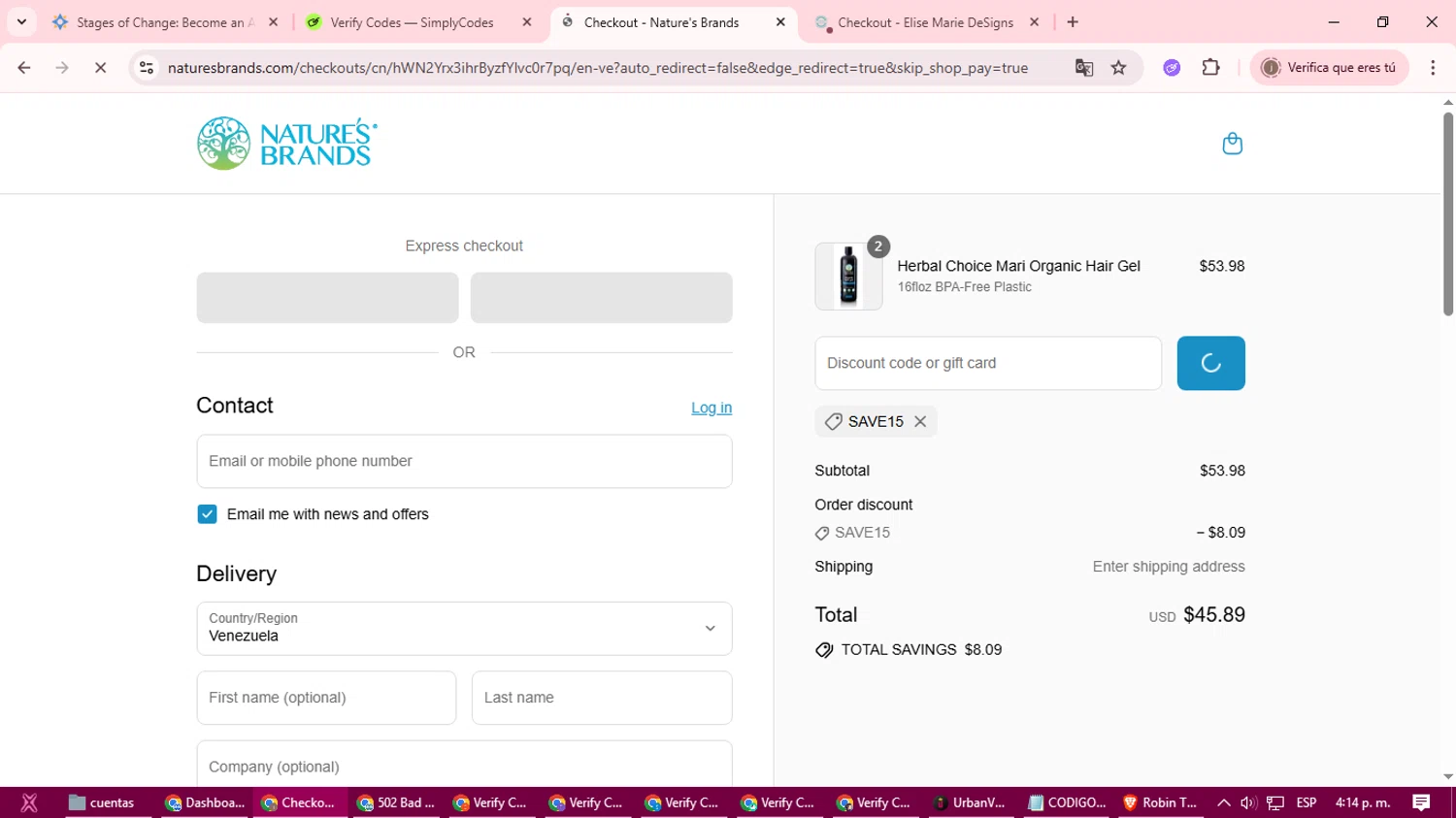Click the Nature's Brands logo
This screenshot has width=1456, height=818.
(287, 144)
